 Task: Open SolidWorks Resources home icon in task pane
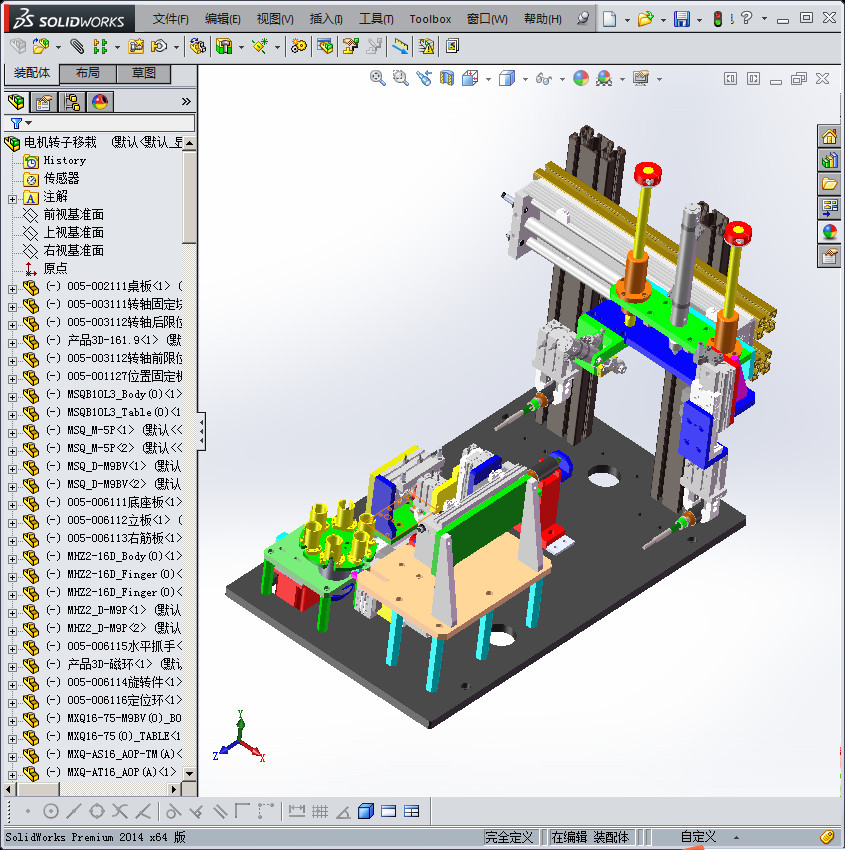tap(829, 137)
